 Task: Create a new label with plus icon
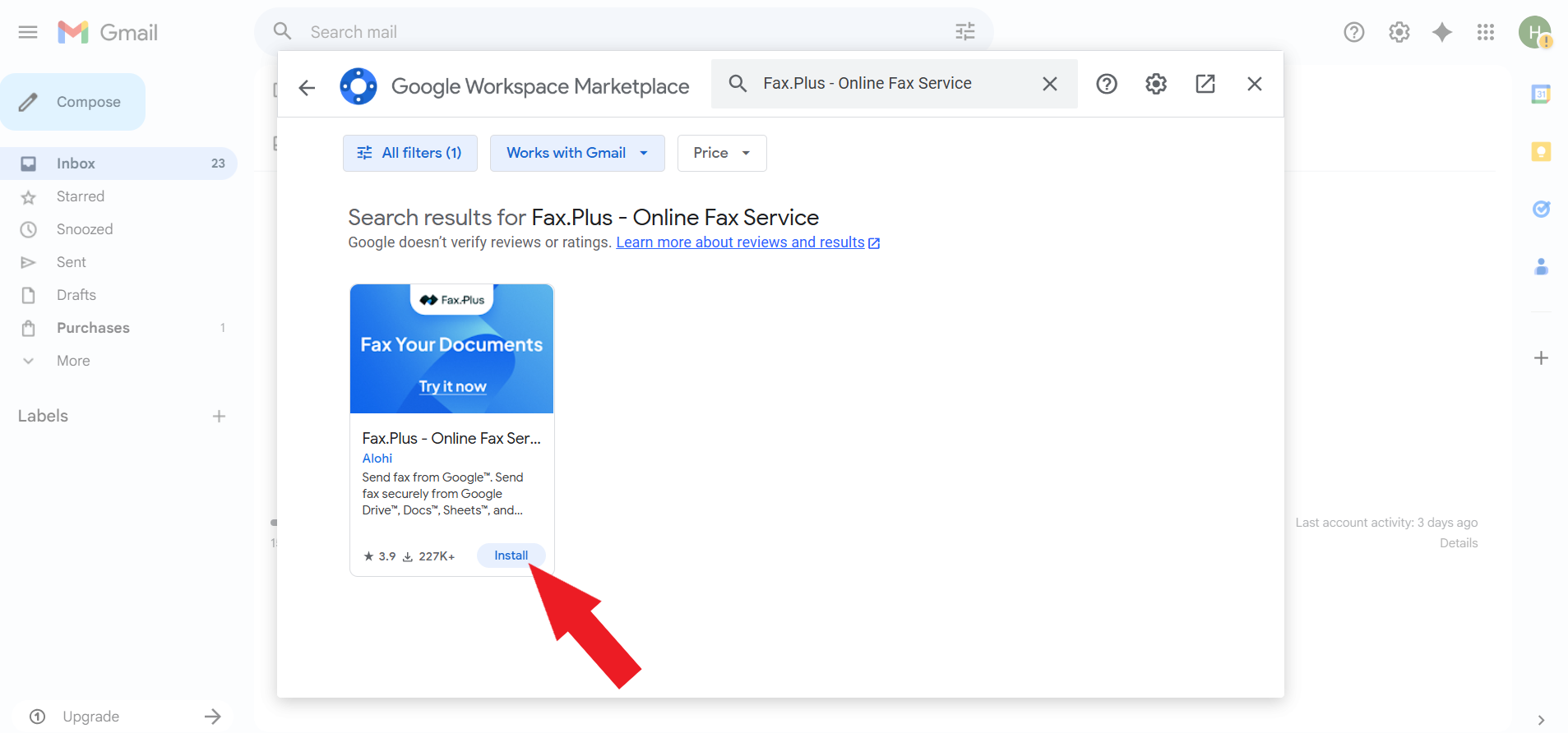(x=219, y=417)
